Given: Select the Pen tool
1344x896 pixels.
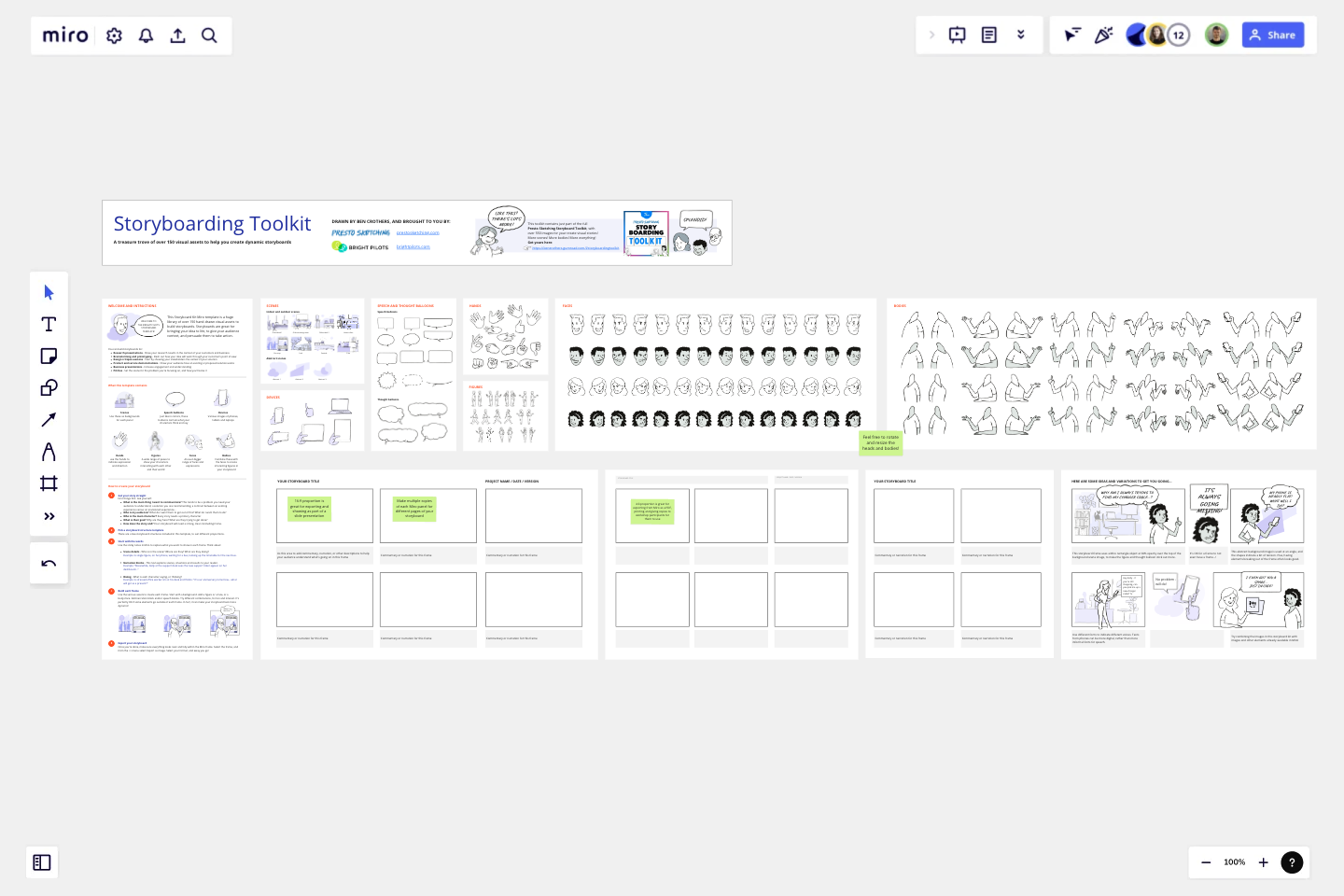Looking at the screenshot, I should click(x=49, y=451).
